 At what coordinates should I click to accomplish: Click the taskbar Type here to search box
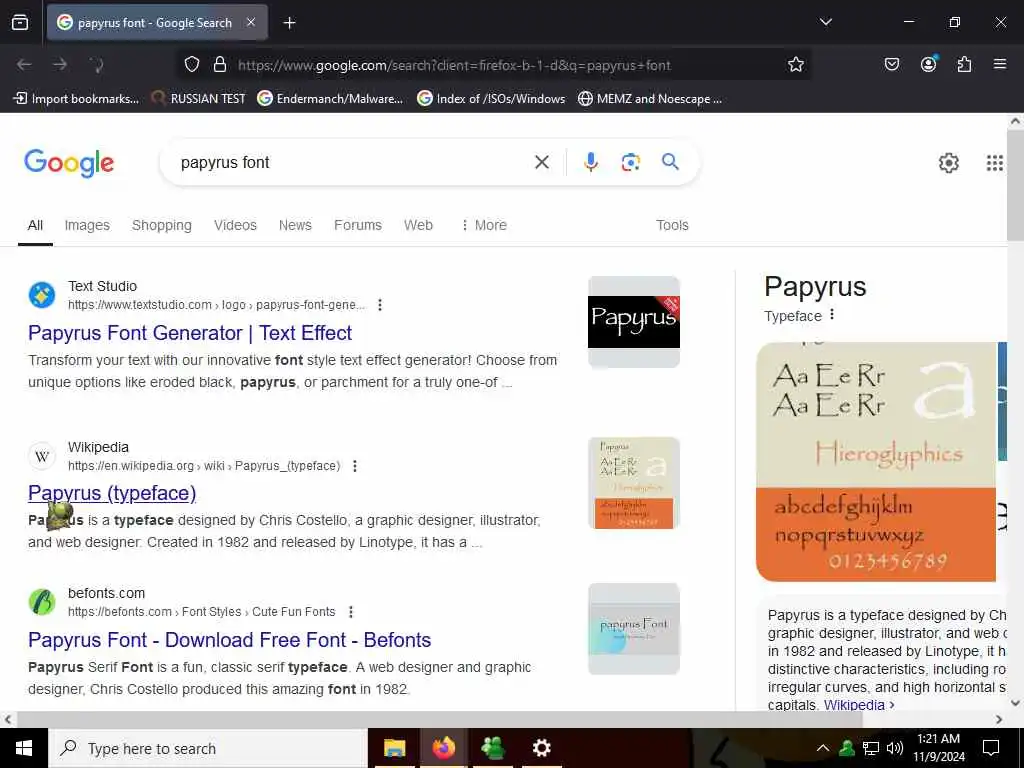(208, 748)
